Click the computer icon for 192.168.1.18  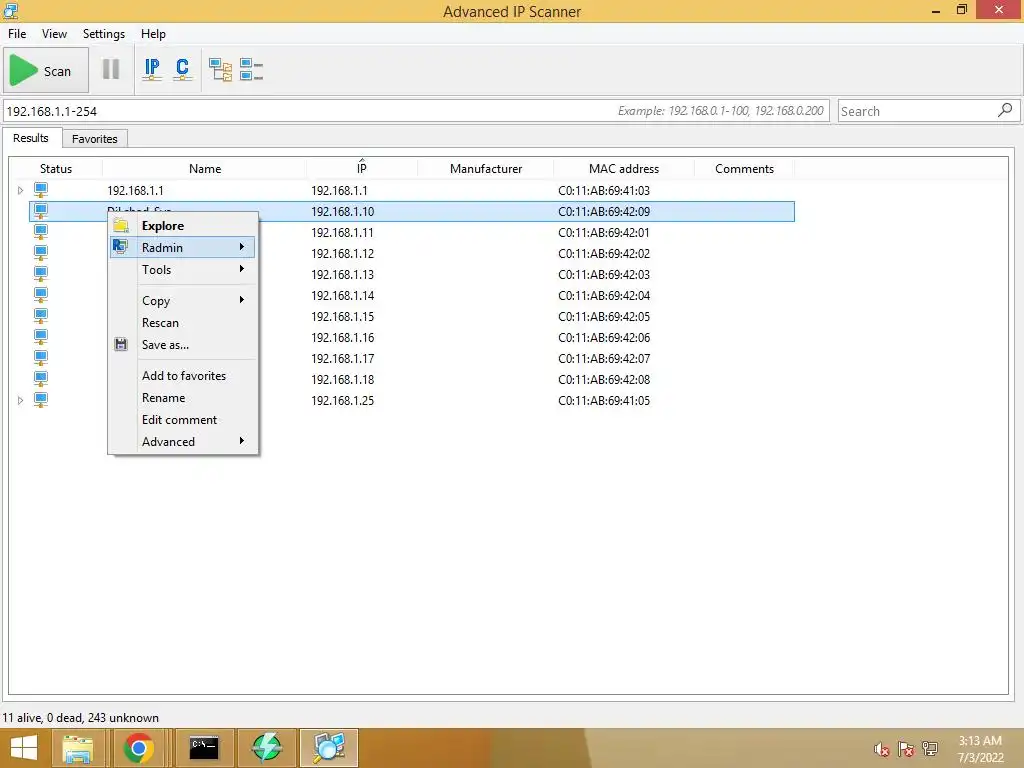[x=40, y=379]
